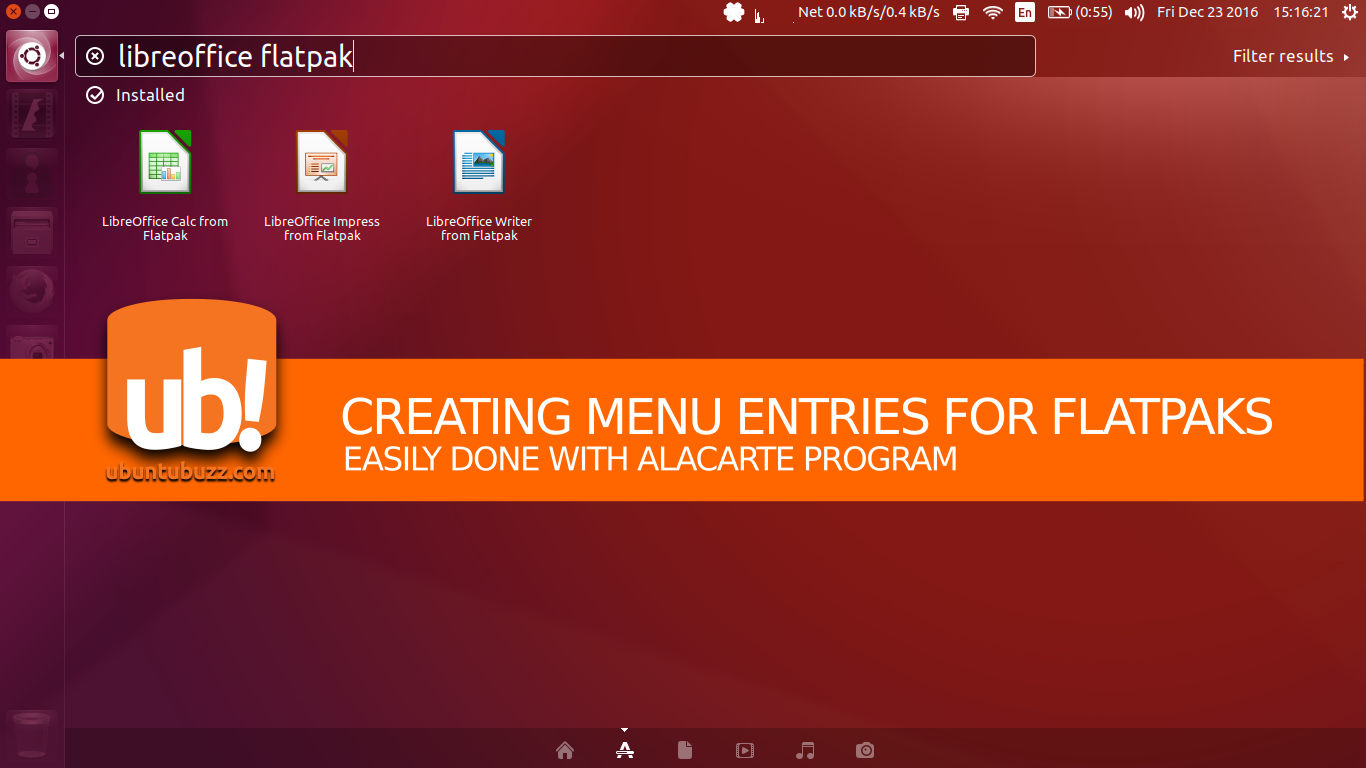
Task: Launch LibreOffice Writer from Flatpak
Action: click(479, 162)
